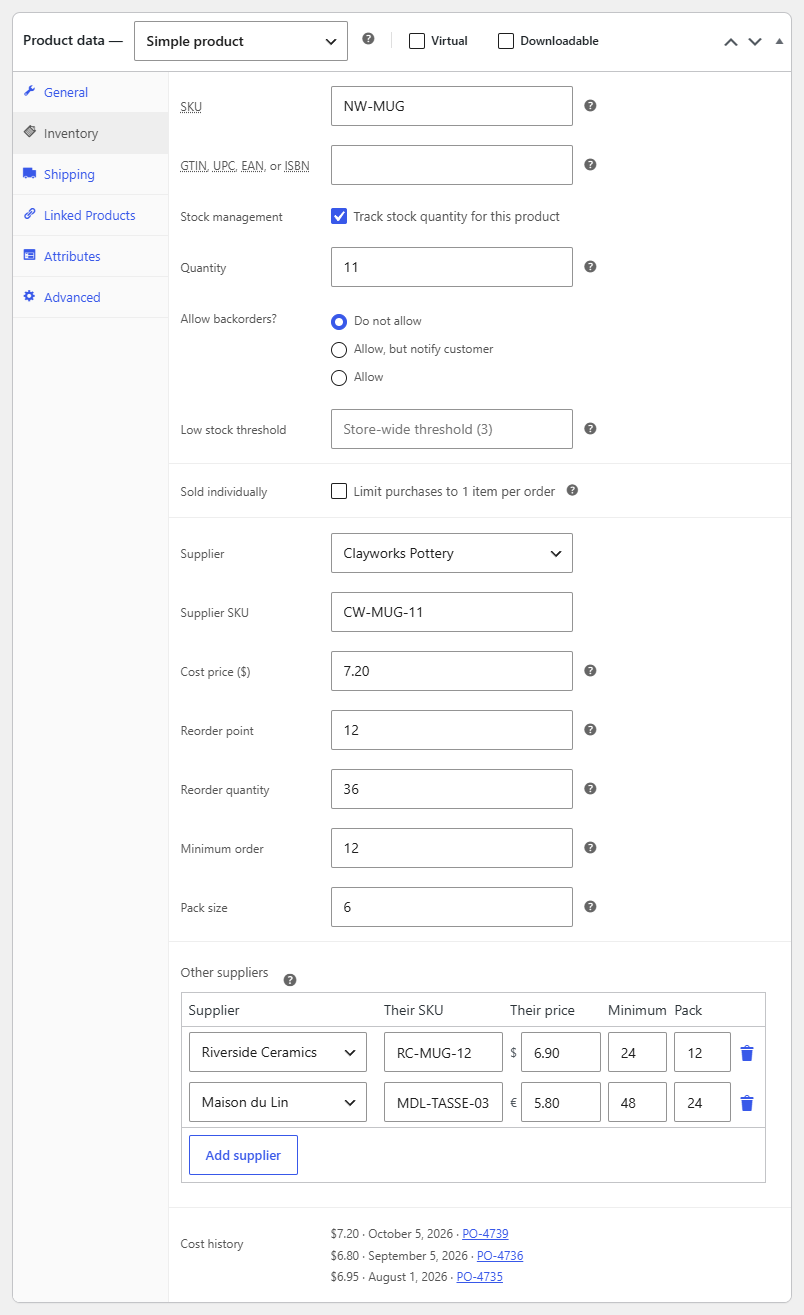This screenshot has width=804, height=1315.
Task: Switch to the Shipping tab
Action: 69,174
